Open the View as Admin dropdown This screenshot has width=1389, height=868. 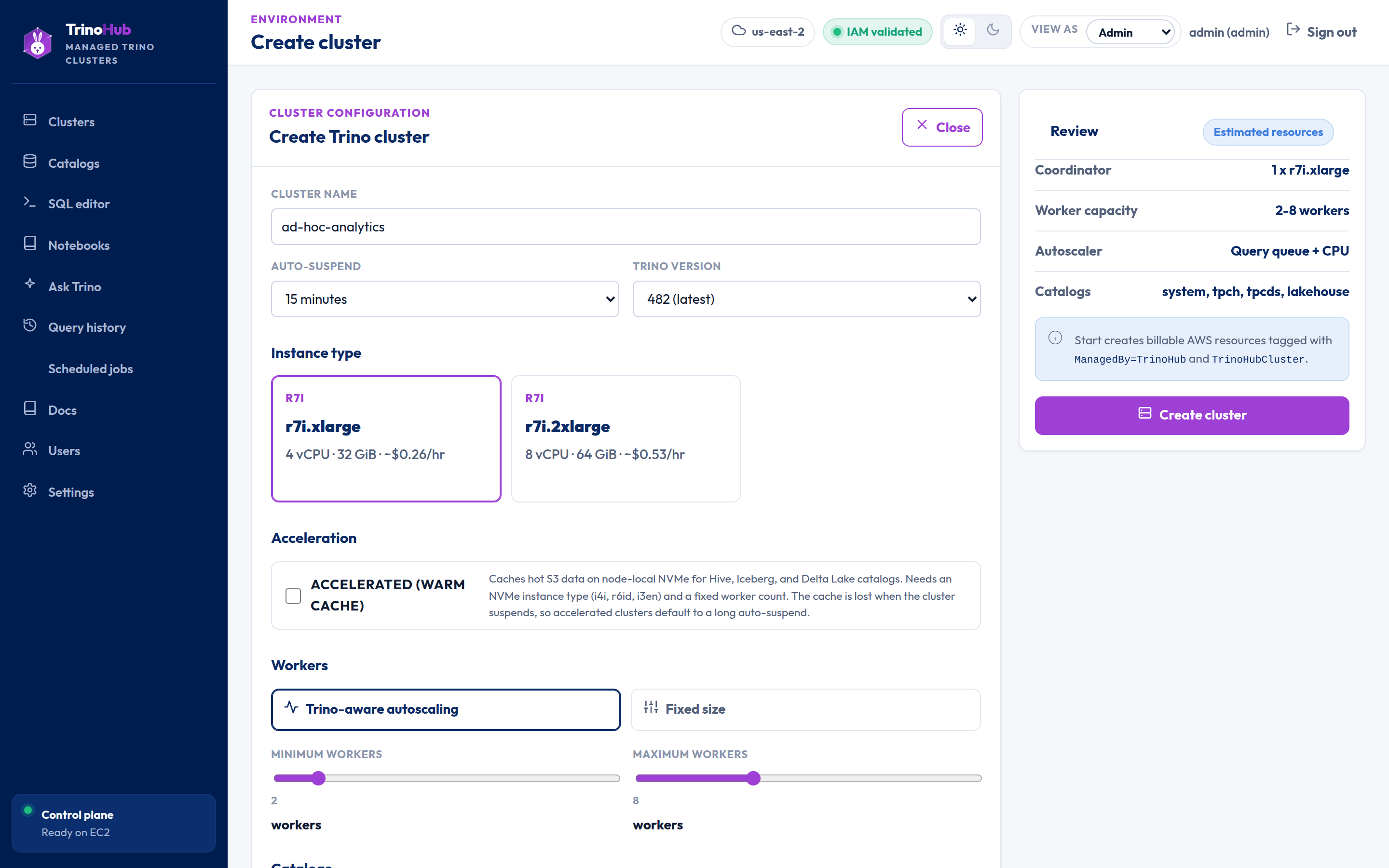click(x=1130, y=32)
